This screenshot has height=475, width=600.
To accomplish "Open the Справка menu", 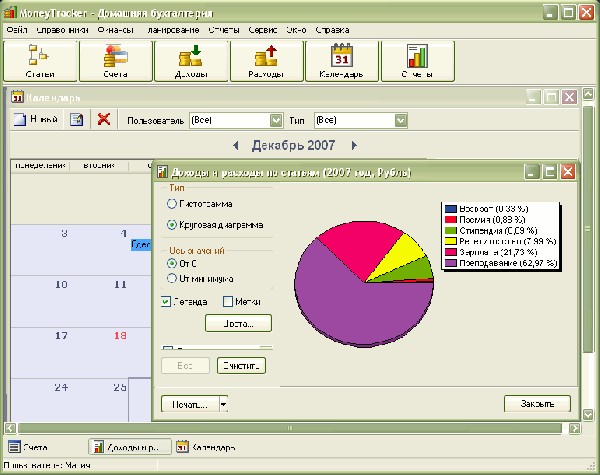I will pyautogui.click(x=331, y=29).
